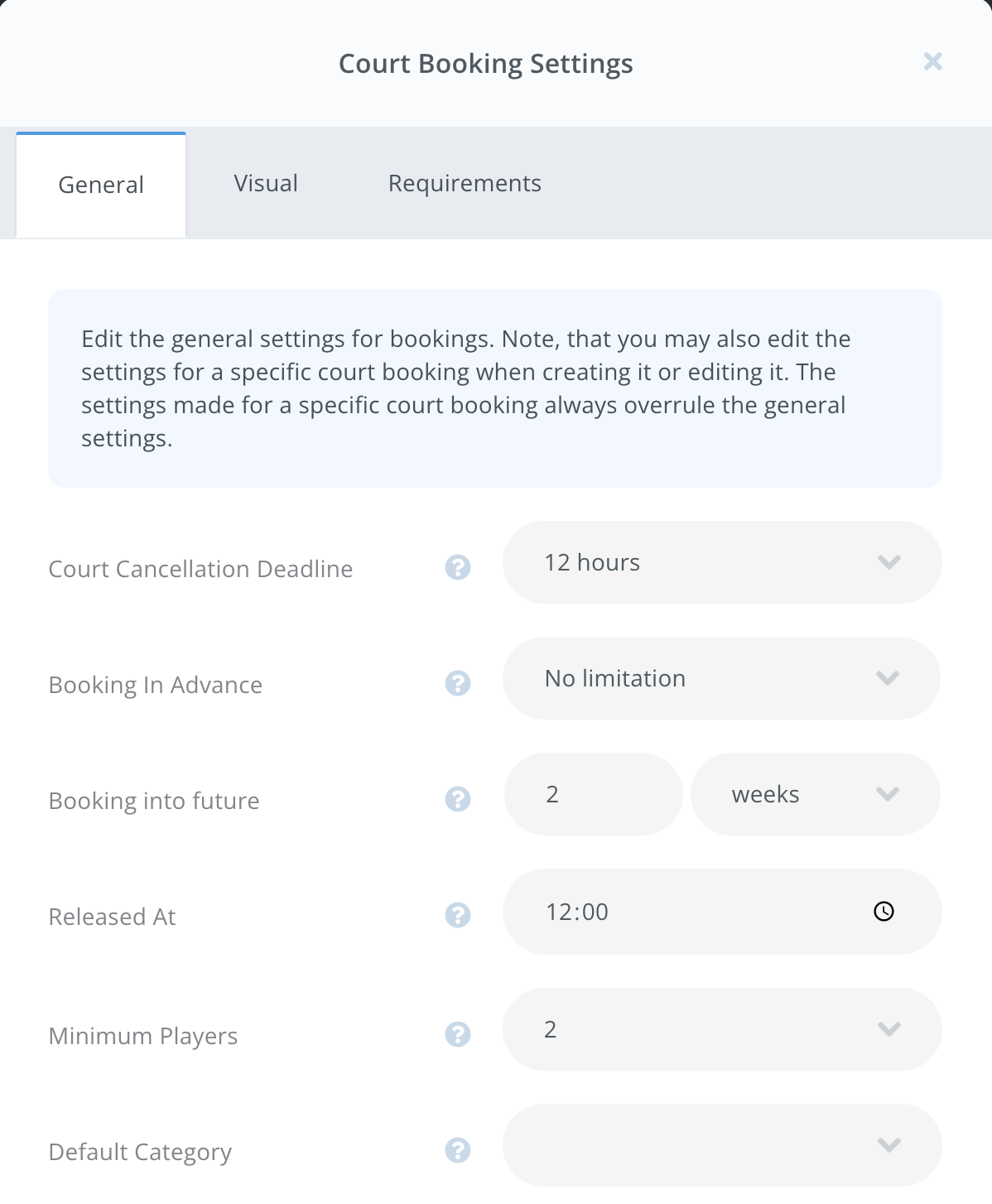The width and height of the screenshot is (992, 1204).
Task: View help for Booking into future
Action: pos(456,800)
